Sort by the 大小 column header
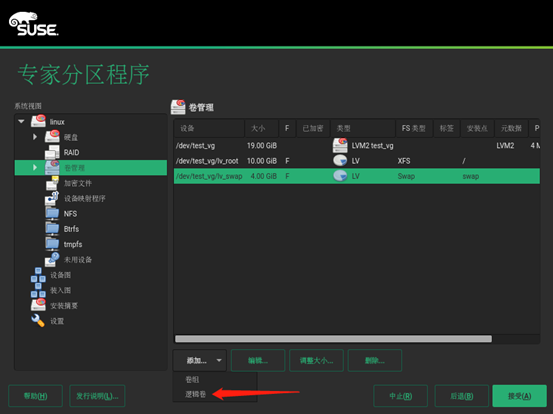Screen dimensions: 553x414 262,128
